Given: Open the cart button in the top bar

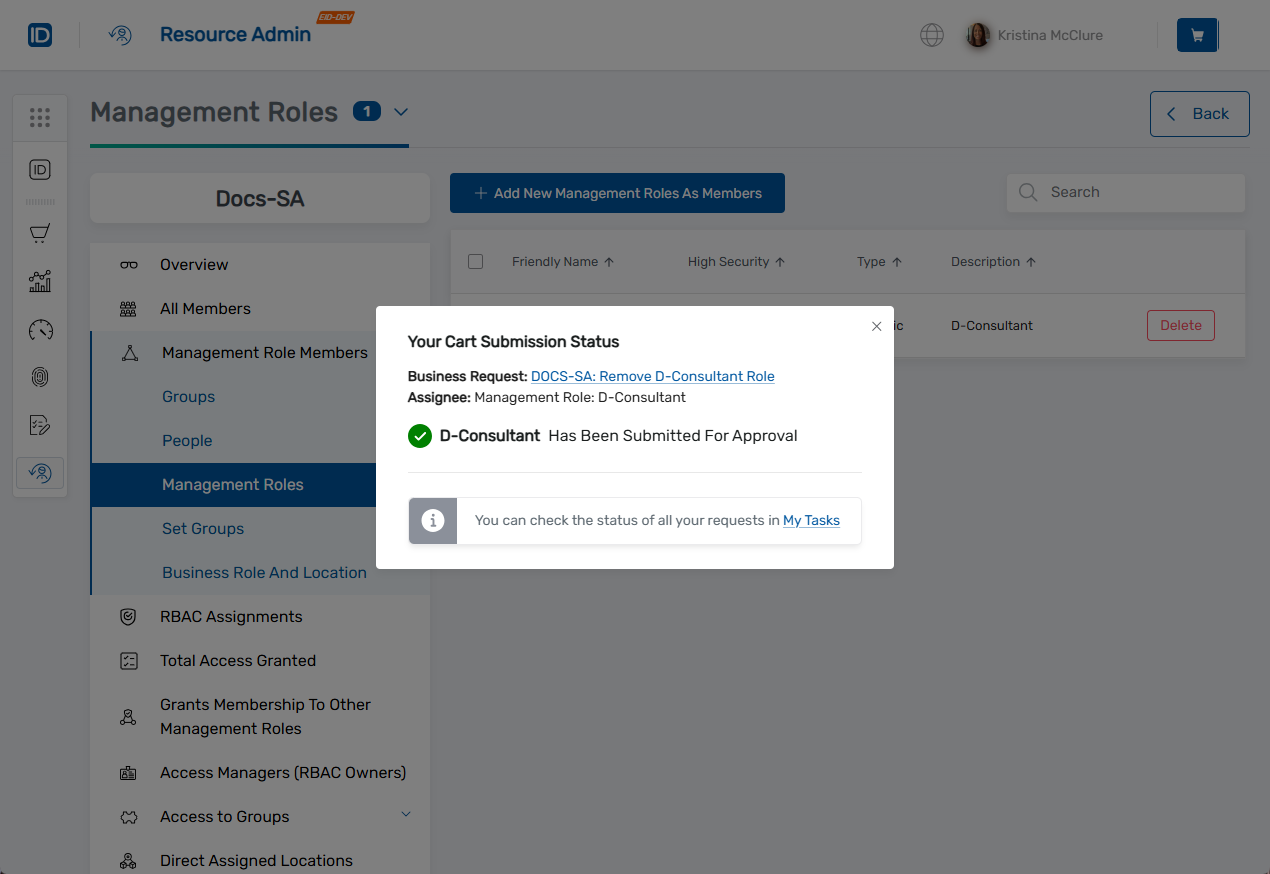Looking at the screenshot, I should click(x=1197, y=34).
